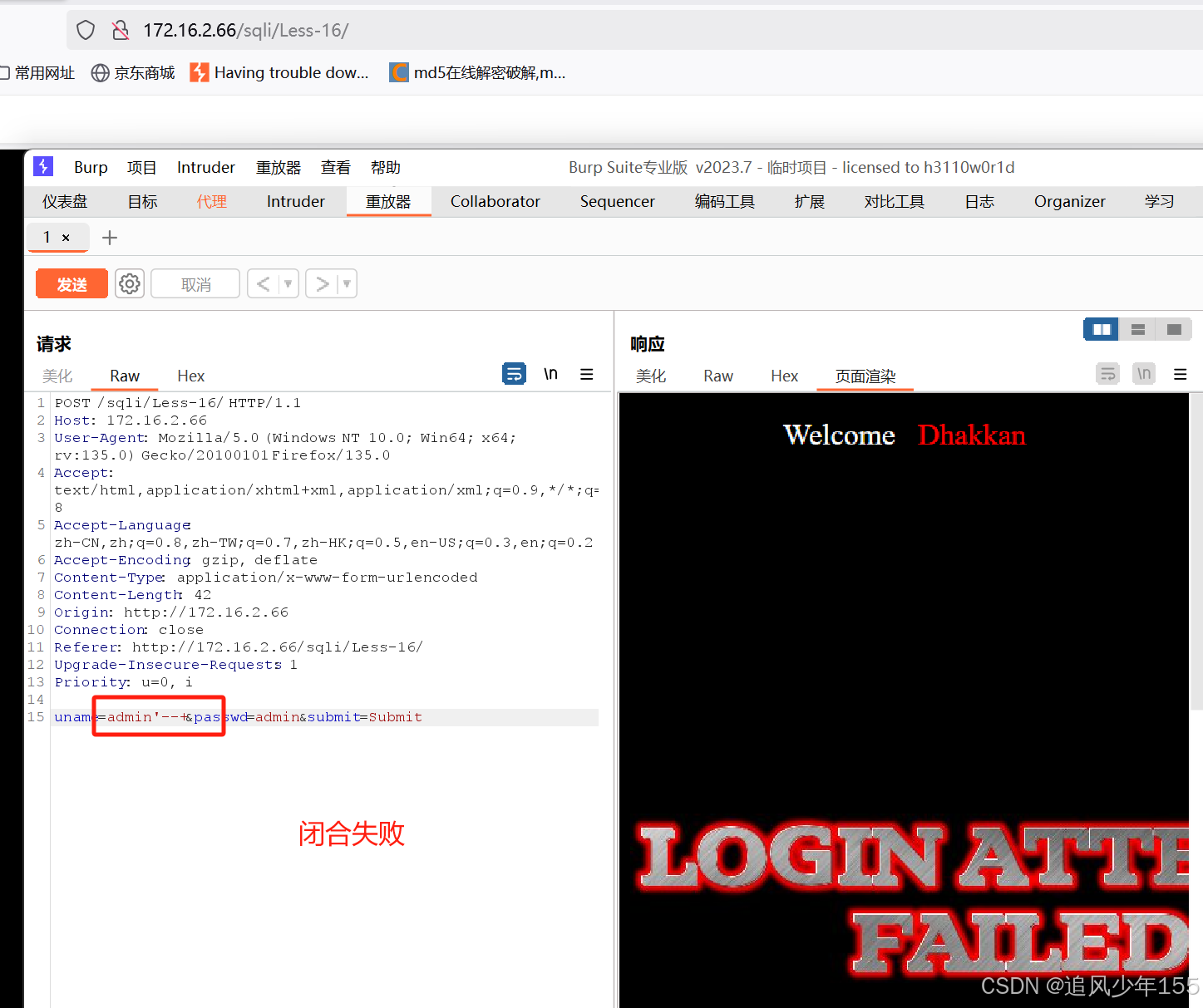Image resolution: width=1203 pixels, height=1008 pixels.
Task: Toggle pretty-print in the response panel
Action: (x=1107, y=374)
